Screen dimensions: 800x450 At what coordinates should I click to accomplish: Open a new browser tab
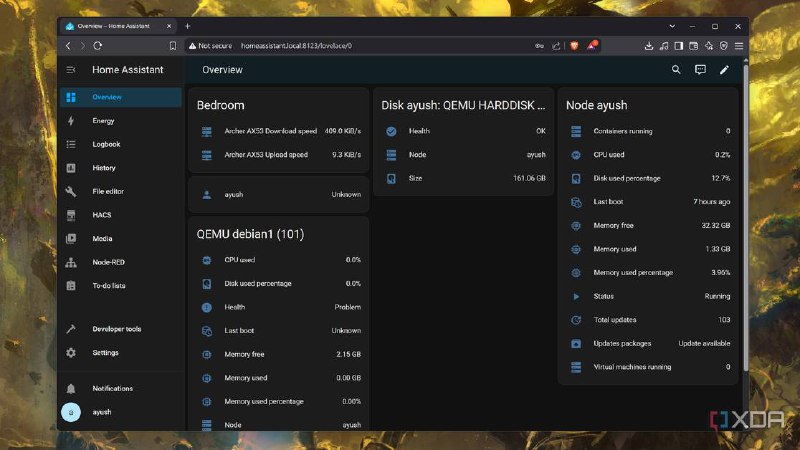(x=188, y=26)
